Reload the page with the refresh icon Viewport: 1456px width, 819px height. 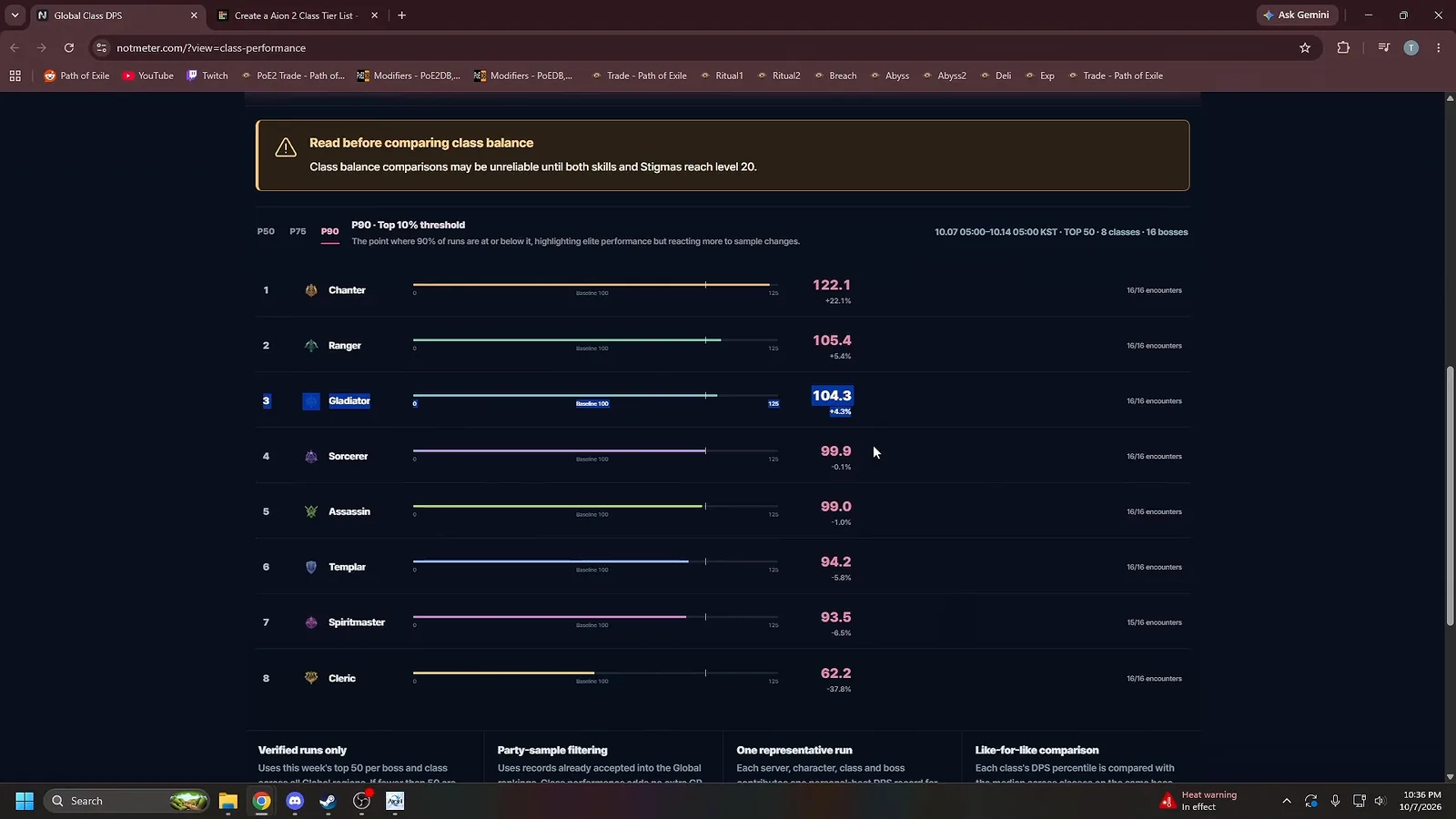[x=69, y=48]
